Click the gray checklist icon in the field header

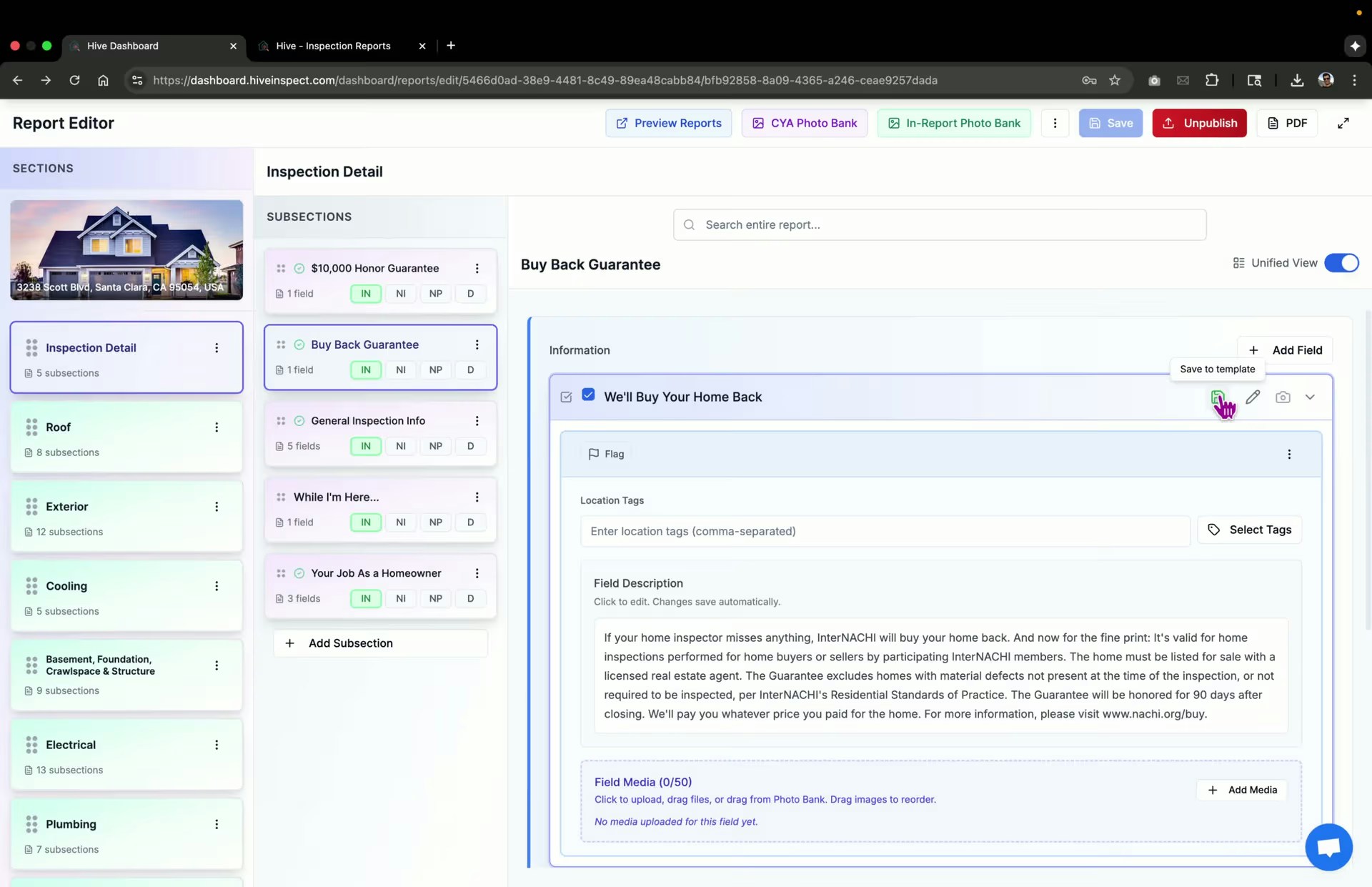[566, 397]
